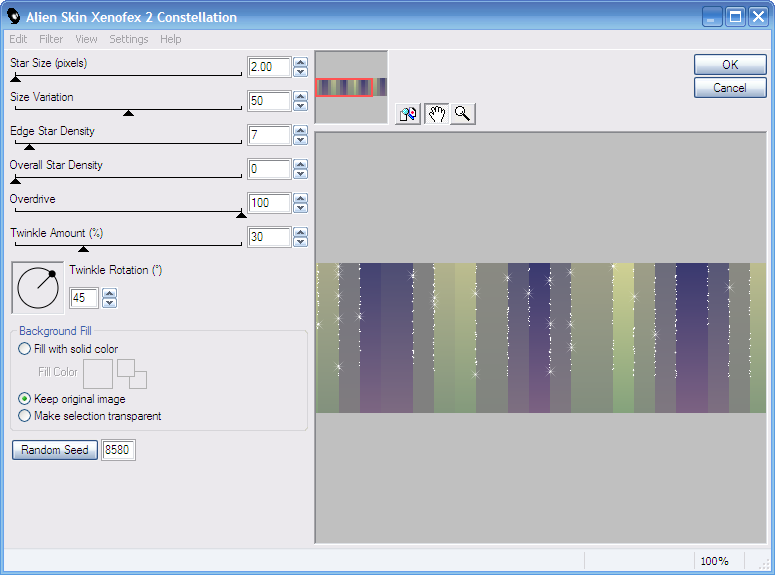Open the Filter menu
The height and width of the screenshot is (575, 775).
(51, 39)
